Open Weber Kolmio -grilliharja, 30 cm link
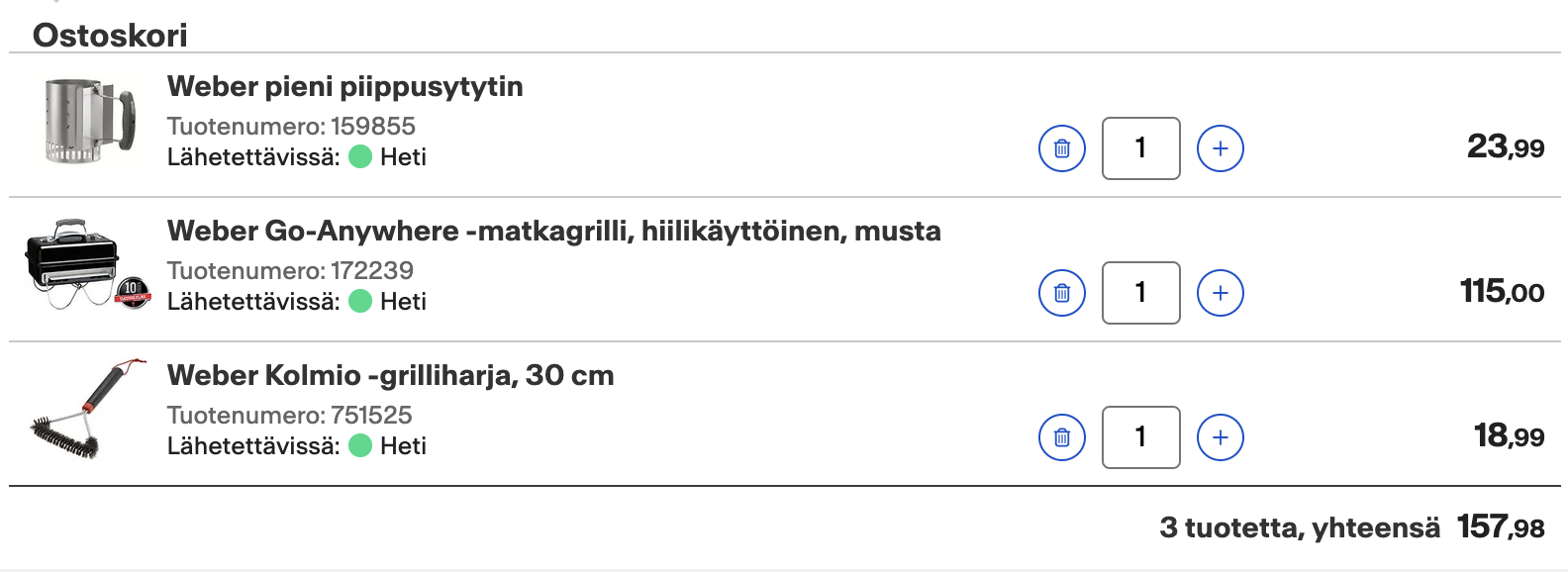Viewport: 1568px width, 572px height. point(390,375)
